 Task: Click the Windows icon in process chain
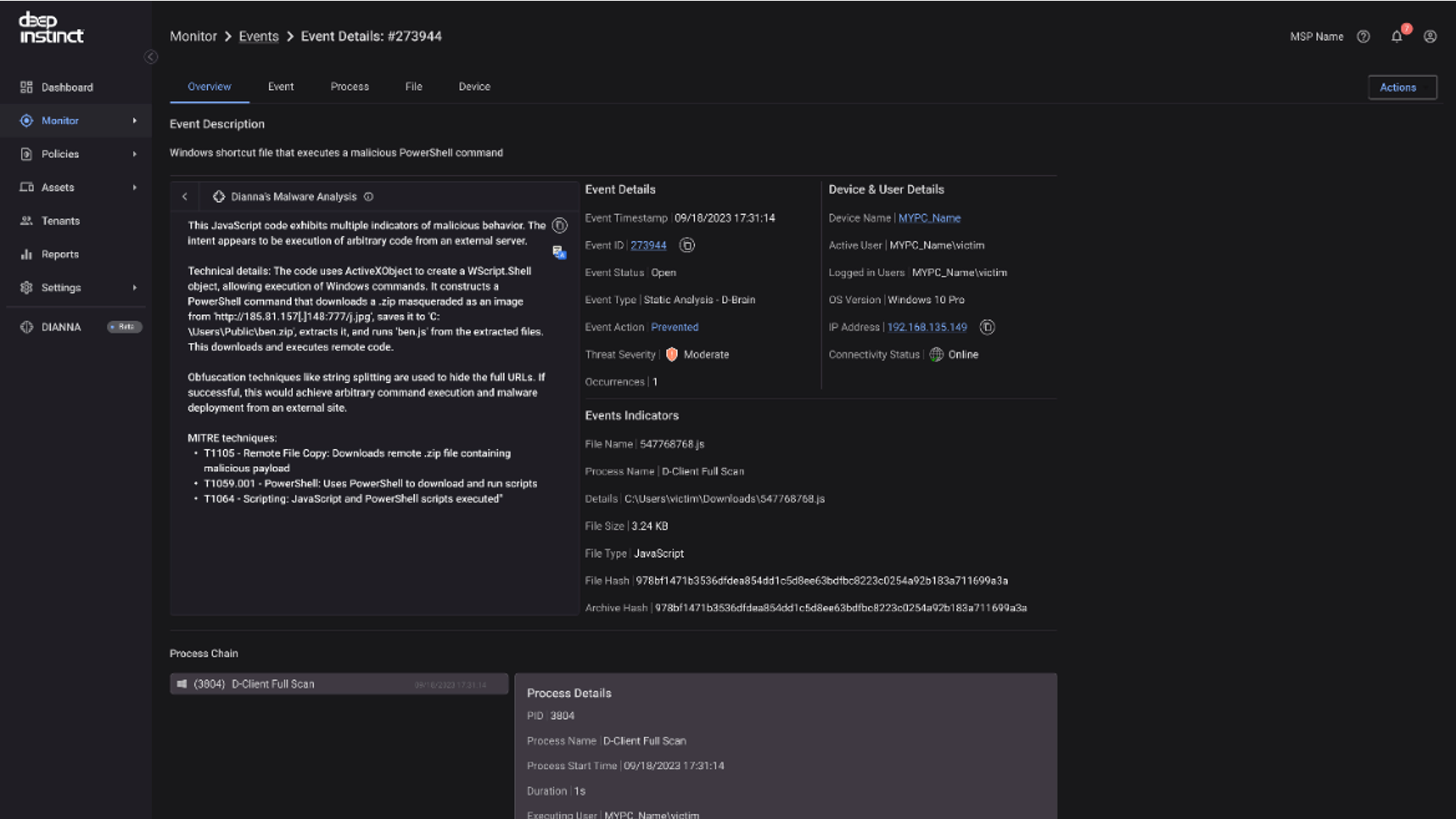[182, 684]
